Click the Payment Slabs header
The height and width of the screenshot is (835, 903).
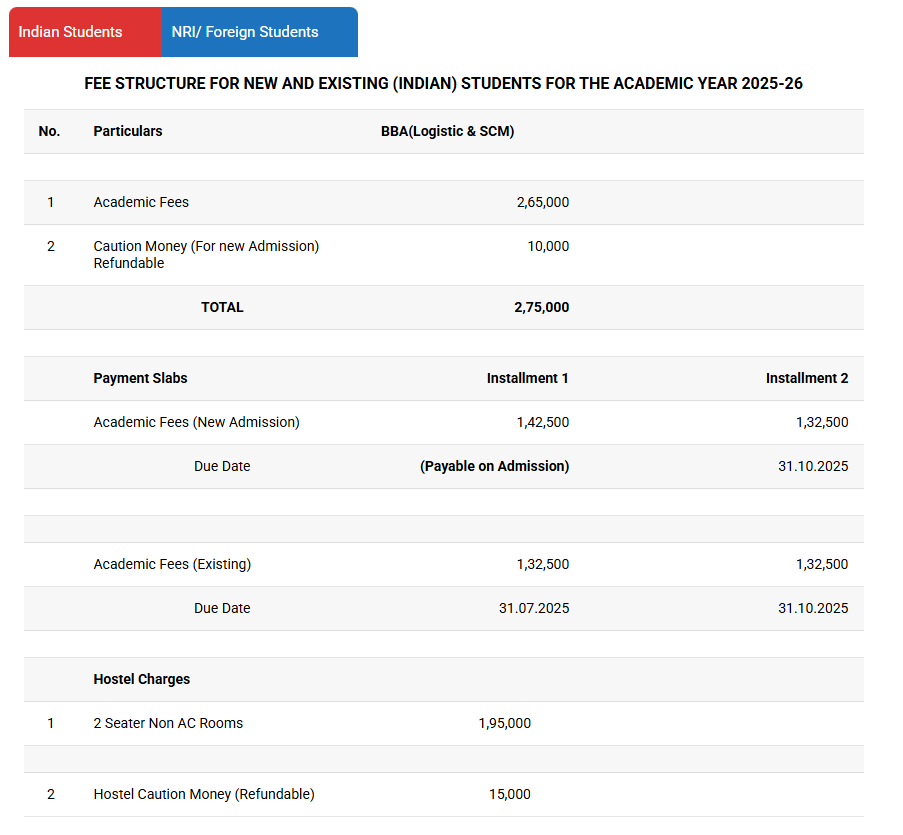[x=140, y=378]
